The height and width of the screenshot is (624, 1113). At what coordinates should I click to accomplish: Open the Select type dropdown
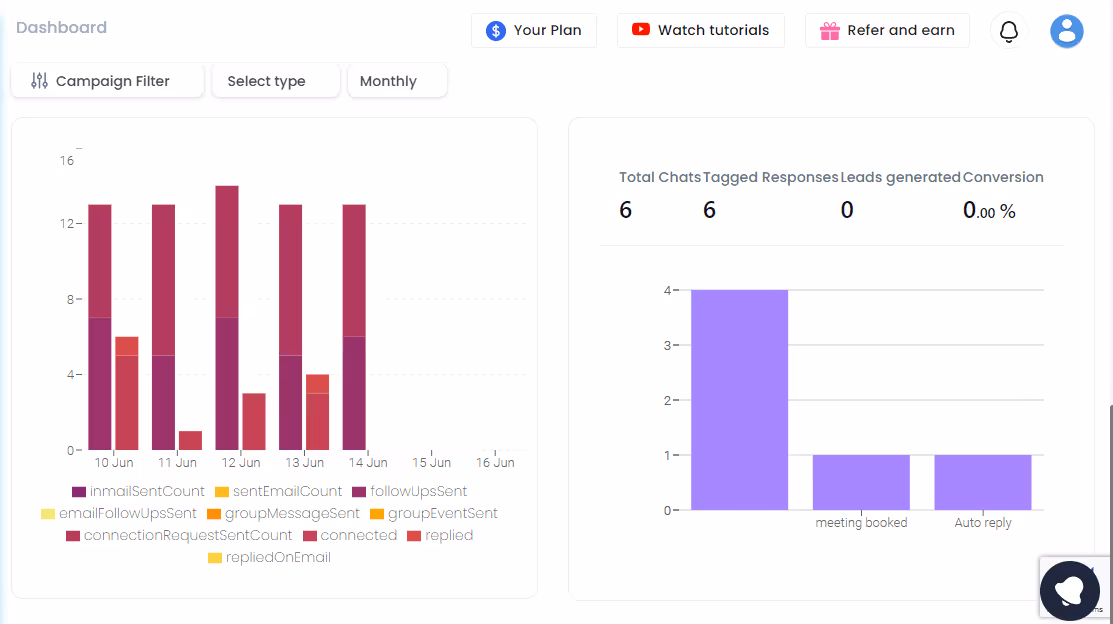pos(275,80)
